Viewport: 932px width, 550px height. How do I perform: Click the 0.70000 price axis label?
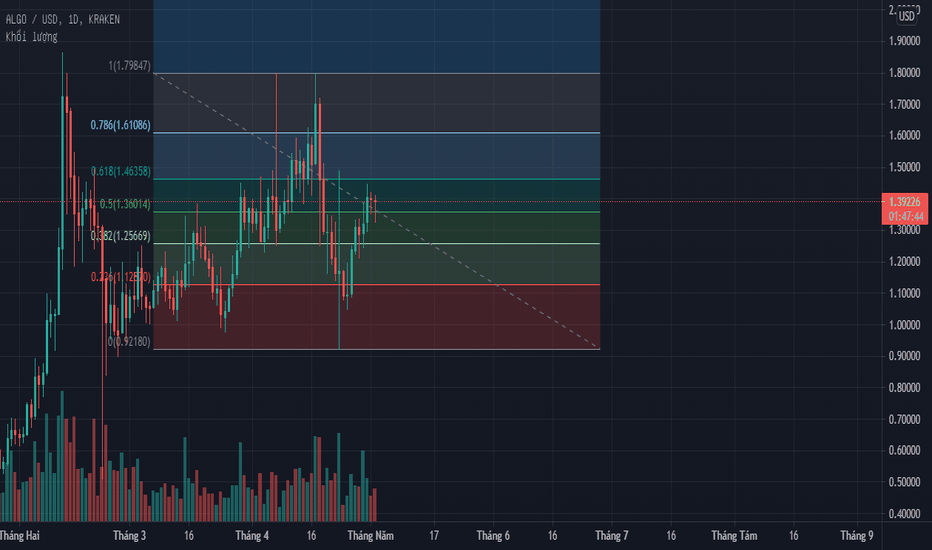pos(905,419)
